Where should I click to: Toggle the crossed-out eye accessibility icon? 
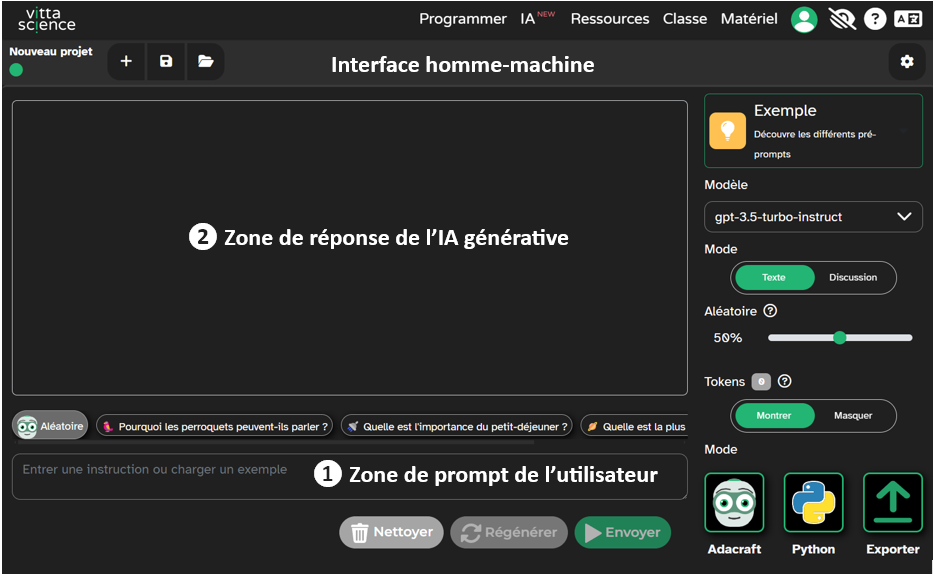click(x=841, y=19)
